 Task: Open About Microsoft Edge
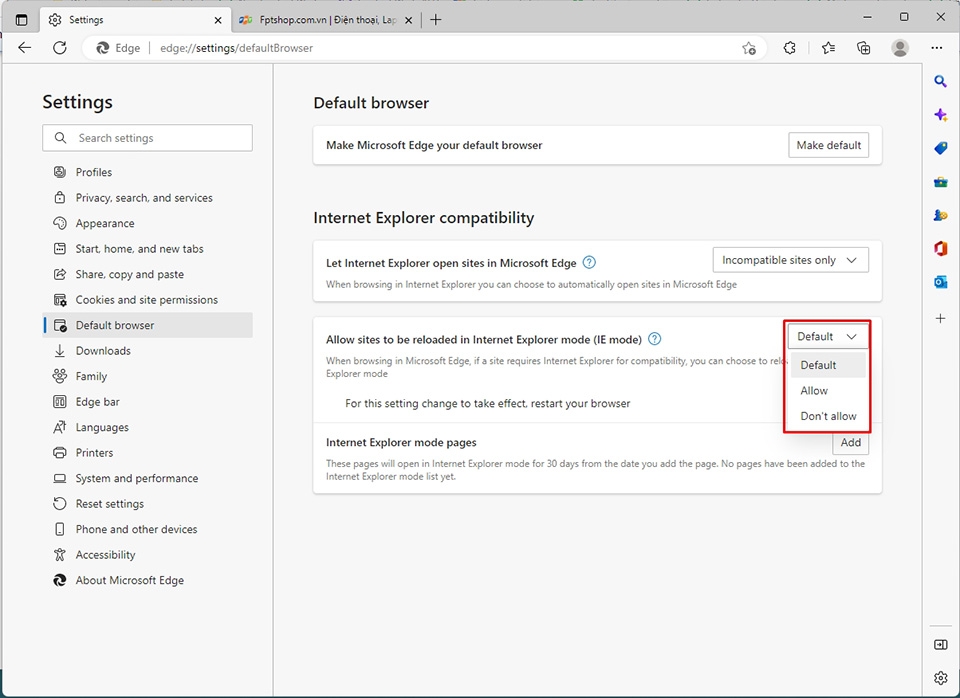(148, 580)
